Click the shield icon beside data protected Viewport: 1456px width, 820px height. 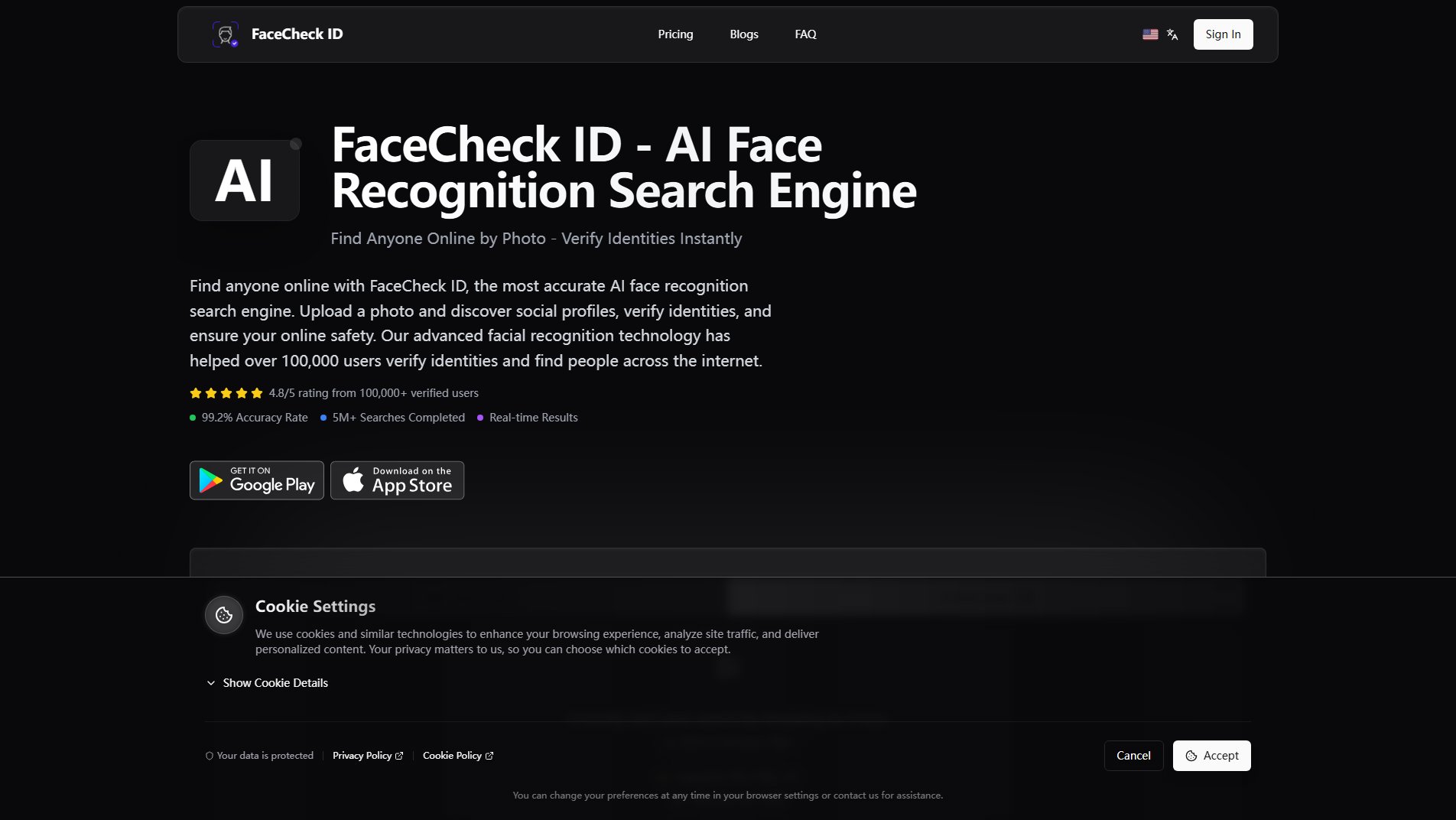(x=209, y=756)
